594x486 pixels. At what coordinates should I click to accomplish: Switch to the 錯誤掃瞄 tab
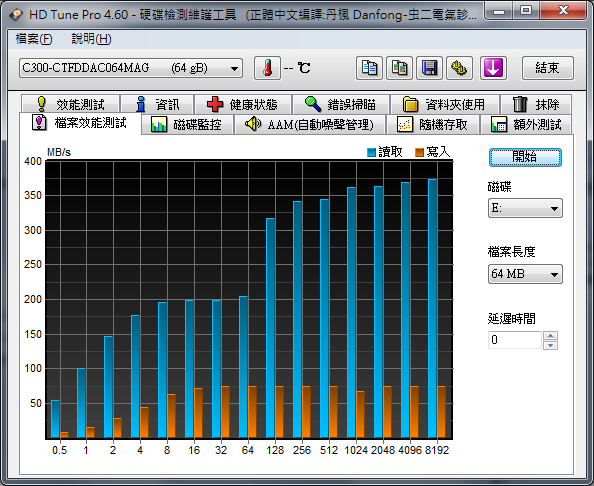pyautogui.click(x=341, y=104)
